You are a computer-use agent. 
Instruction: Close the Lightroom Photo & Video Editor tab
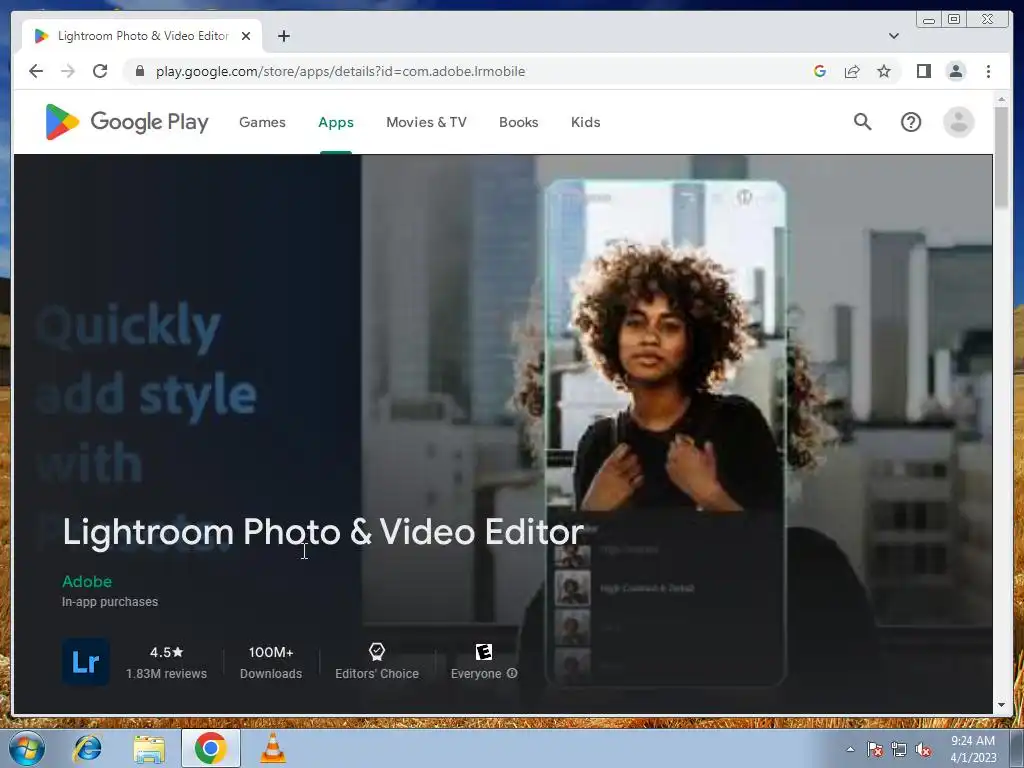pyautogui.click(x=246, y=36)
